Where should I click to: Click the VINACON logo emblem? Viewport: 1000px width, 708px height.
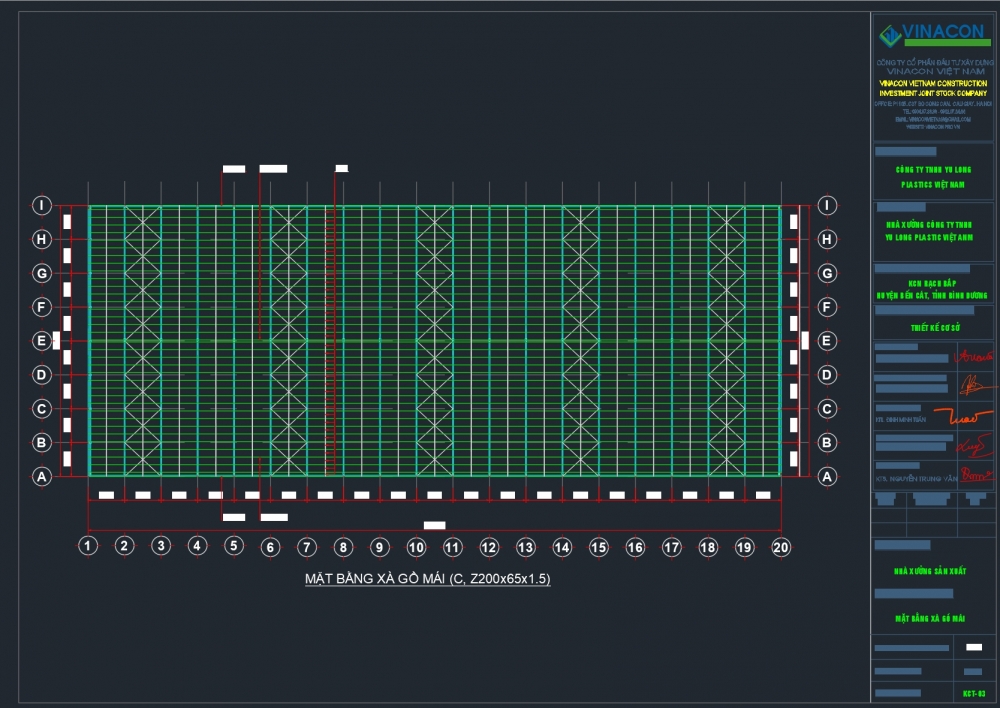tap(890, 35)
